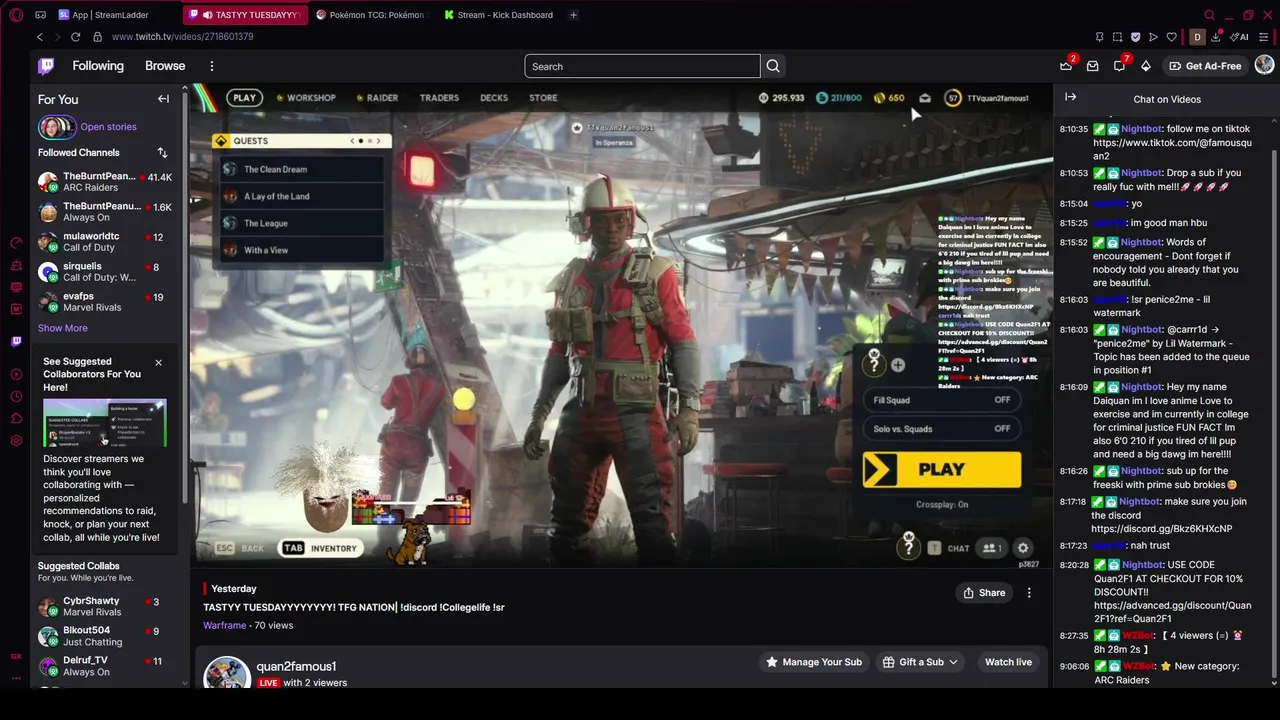Sort Followed Channels with arrows icon
This screenshot has height=720, width=1280.
pyautogui.click(x=162, y=153)
